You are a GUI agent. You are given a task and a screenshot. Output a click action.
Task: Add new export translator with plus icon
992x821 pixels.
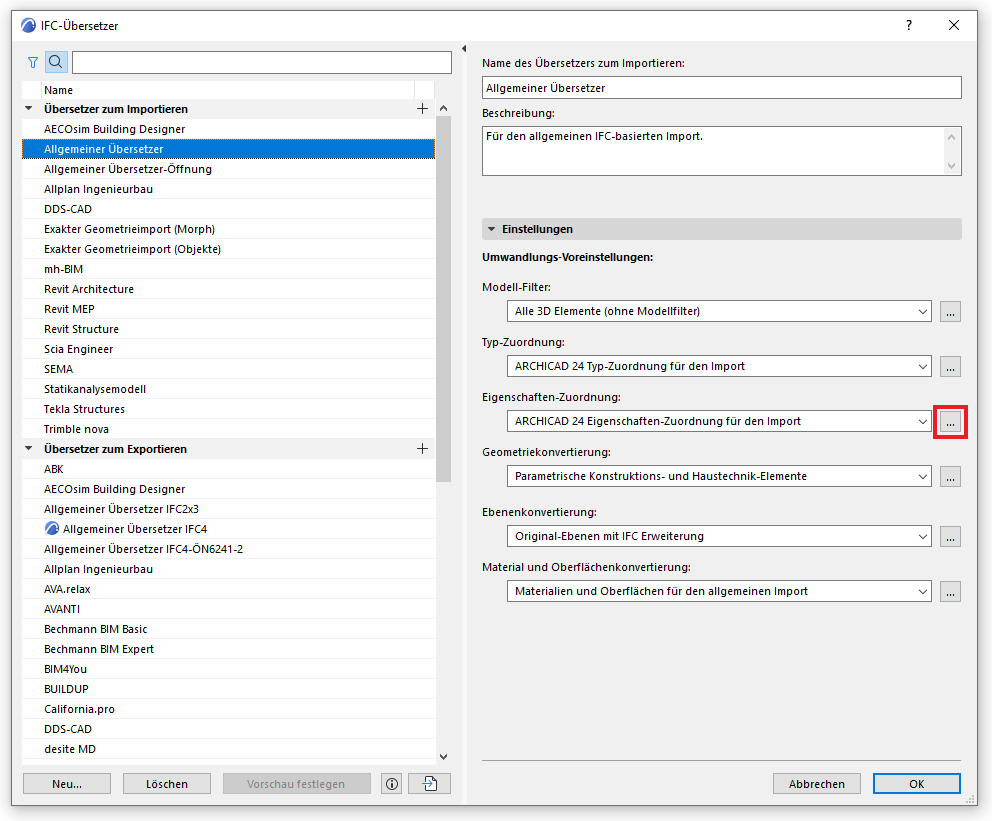pos(422,449)
